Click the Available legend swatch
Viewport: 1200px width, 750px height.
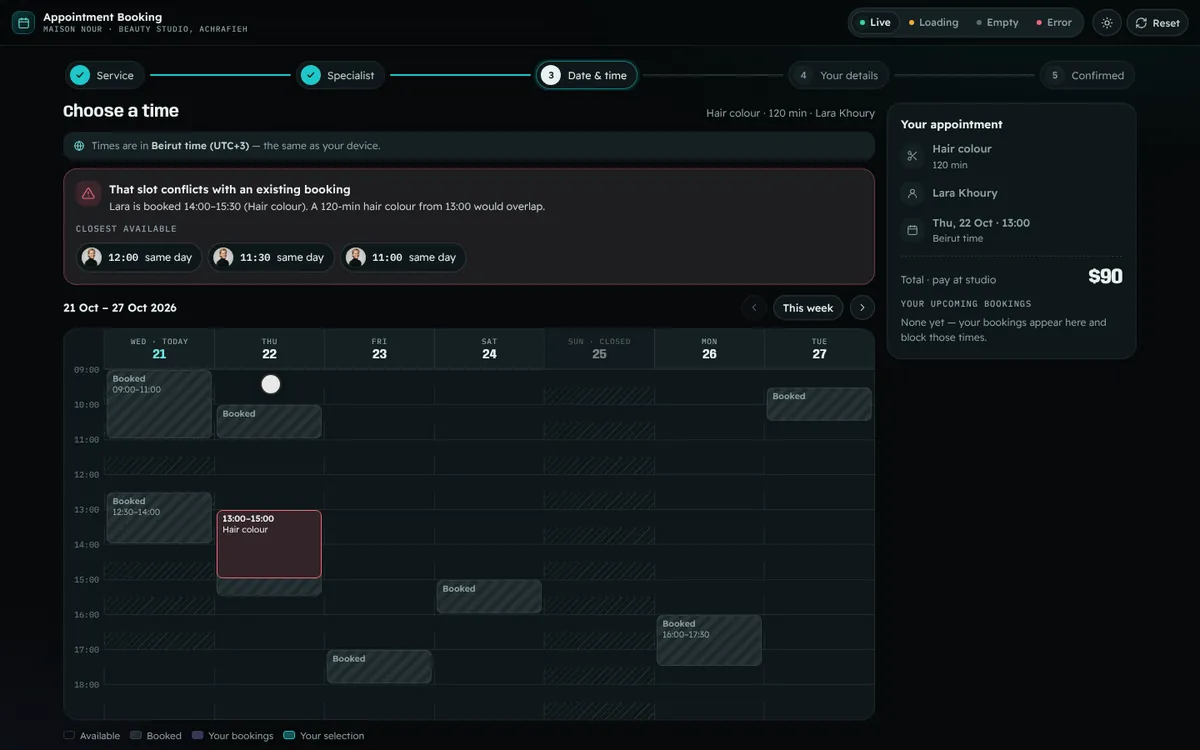(69, 735)
